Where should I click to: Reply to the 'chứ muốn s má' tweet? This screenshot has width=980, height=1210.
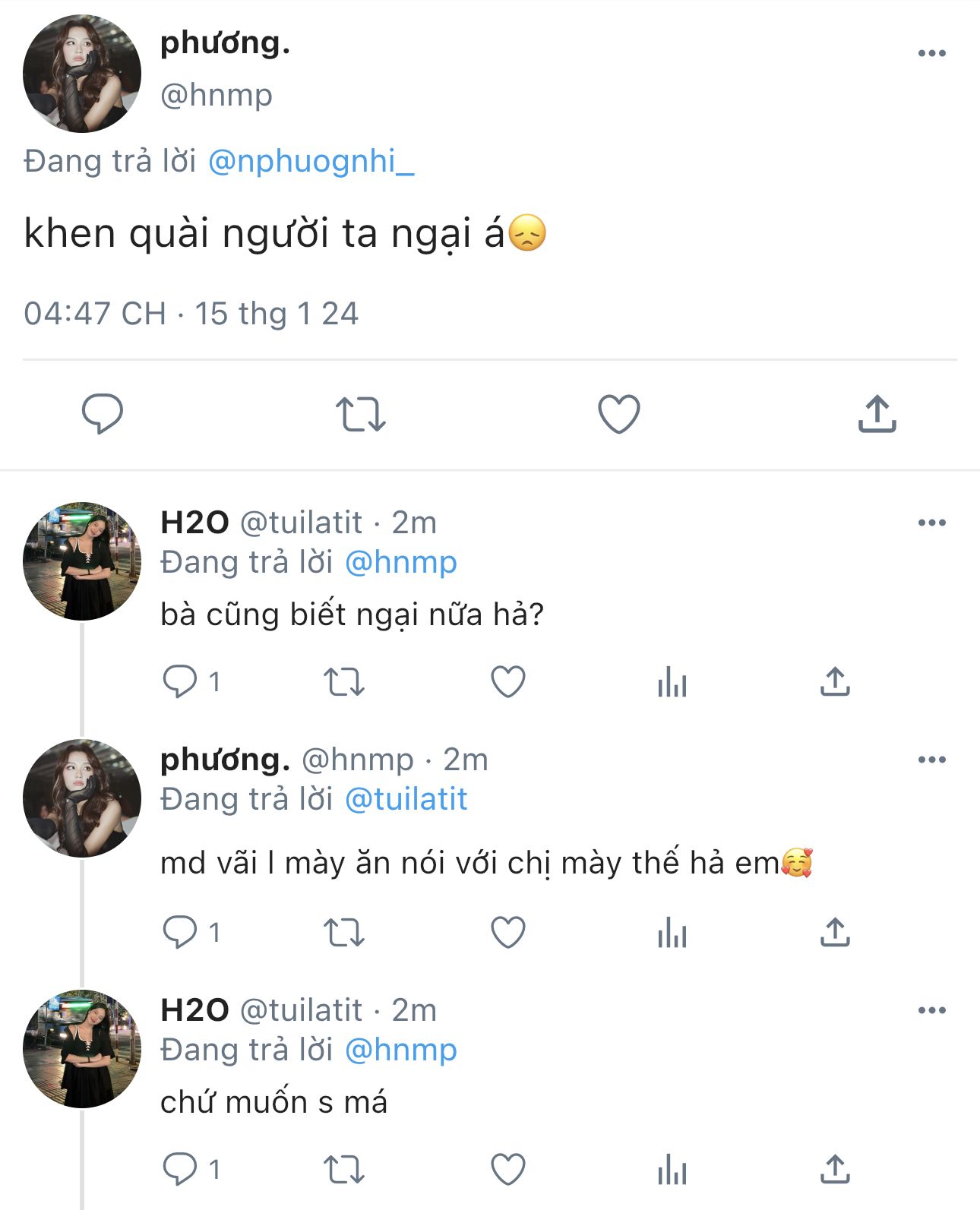click(180, 1169)
